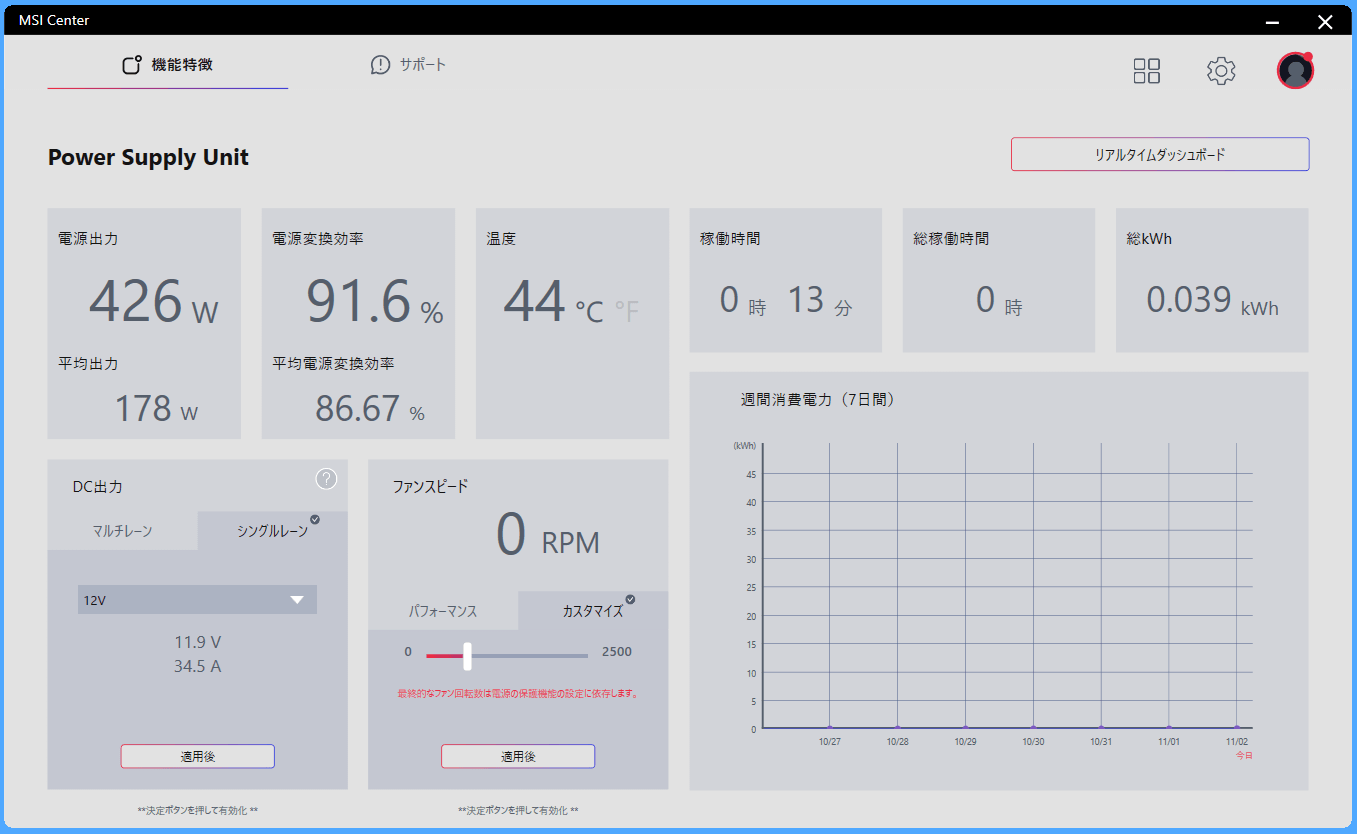Click the 426 W power output value
The image size is (1357, 834).
point(154,301)
